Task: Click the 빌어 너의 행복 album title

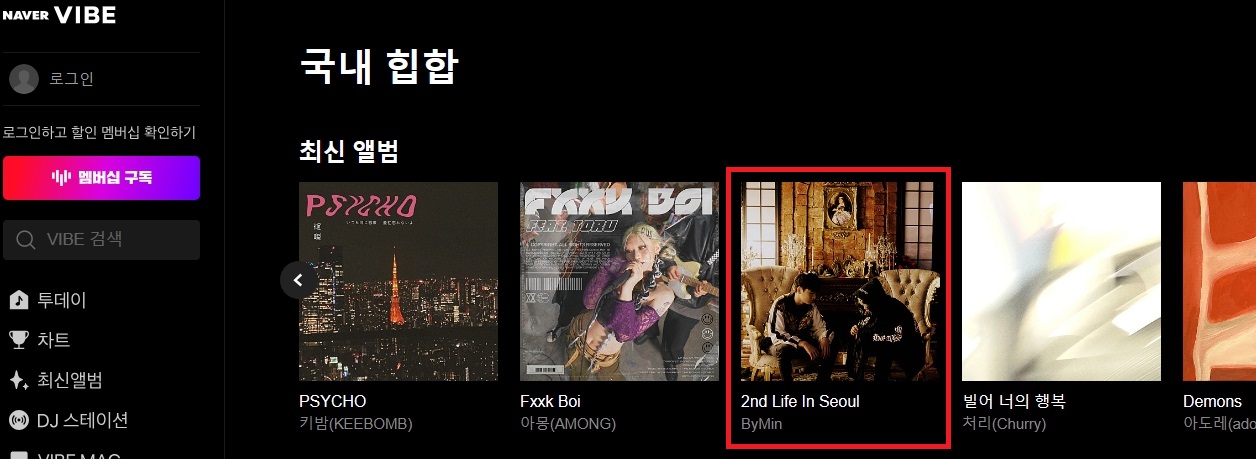Action: (x=1014, y=401)
